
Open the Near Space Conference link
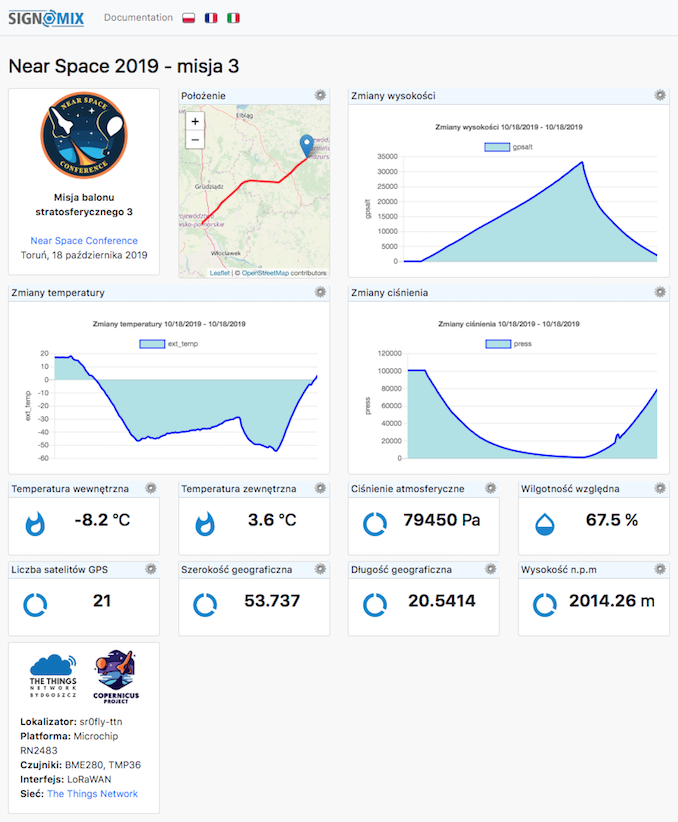click(84, 241)
